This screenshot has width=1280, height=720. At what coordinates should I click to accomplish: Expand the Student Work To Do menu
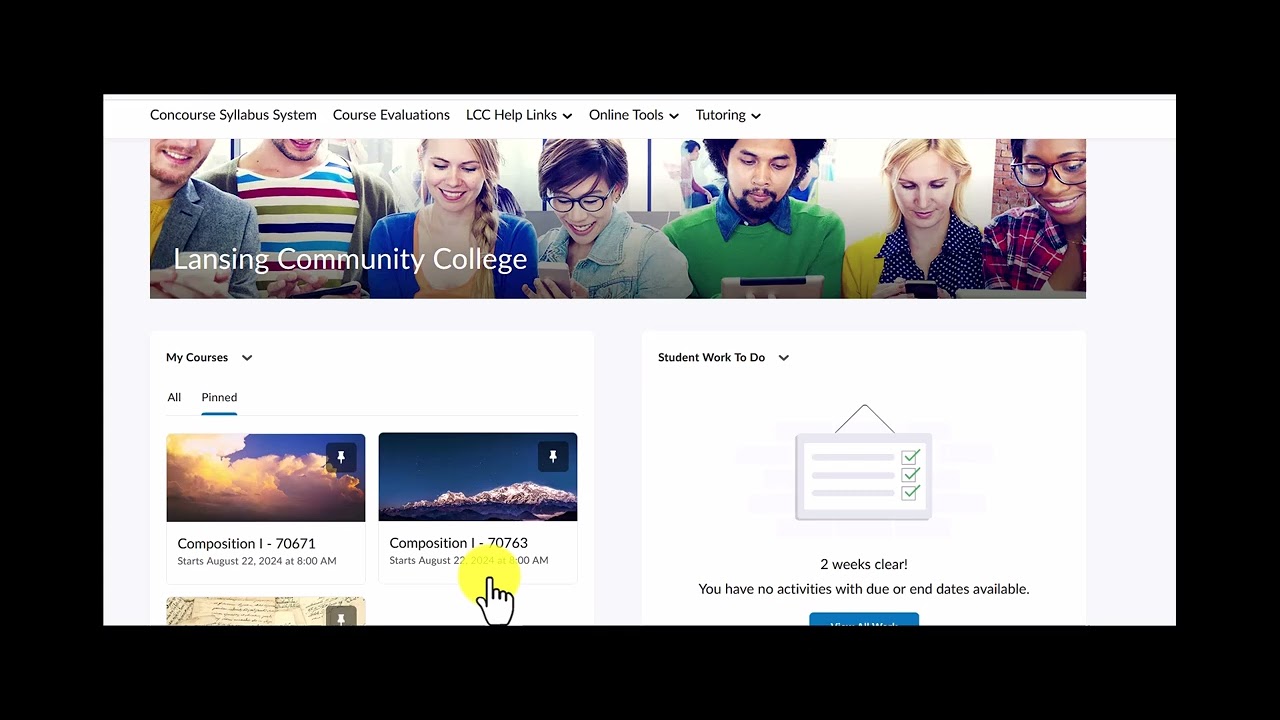coord(784,357)
